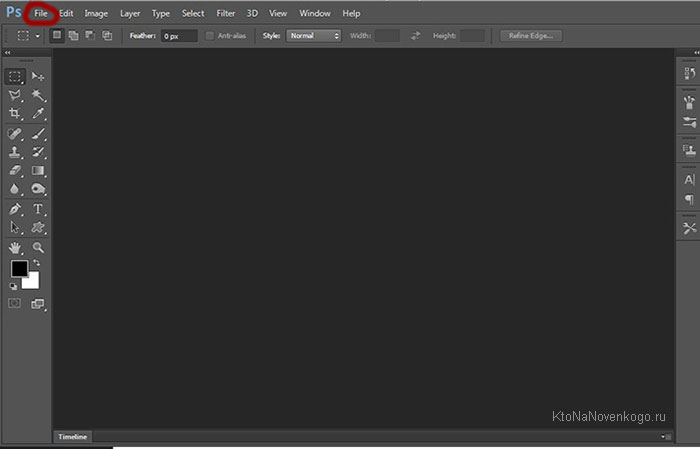Select the Custom Shape tool
The height and width of the screenshot is (449, 700).
[38, 228]
